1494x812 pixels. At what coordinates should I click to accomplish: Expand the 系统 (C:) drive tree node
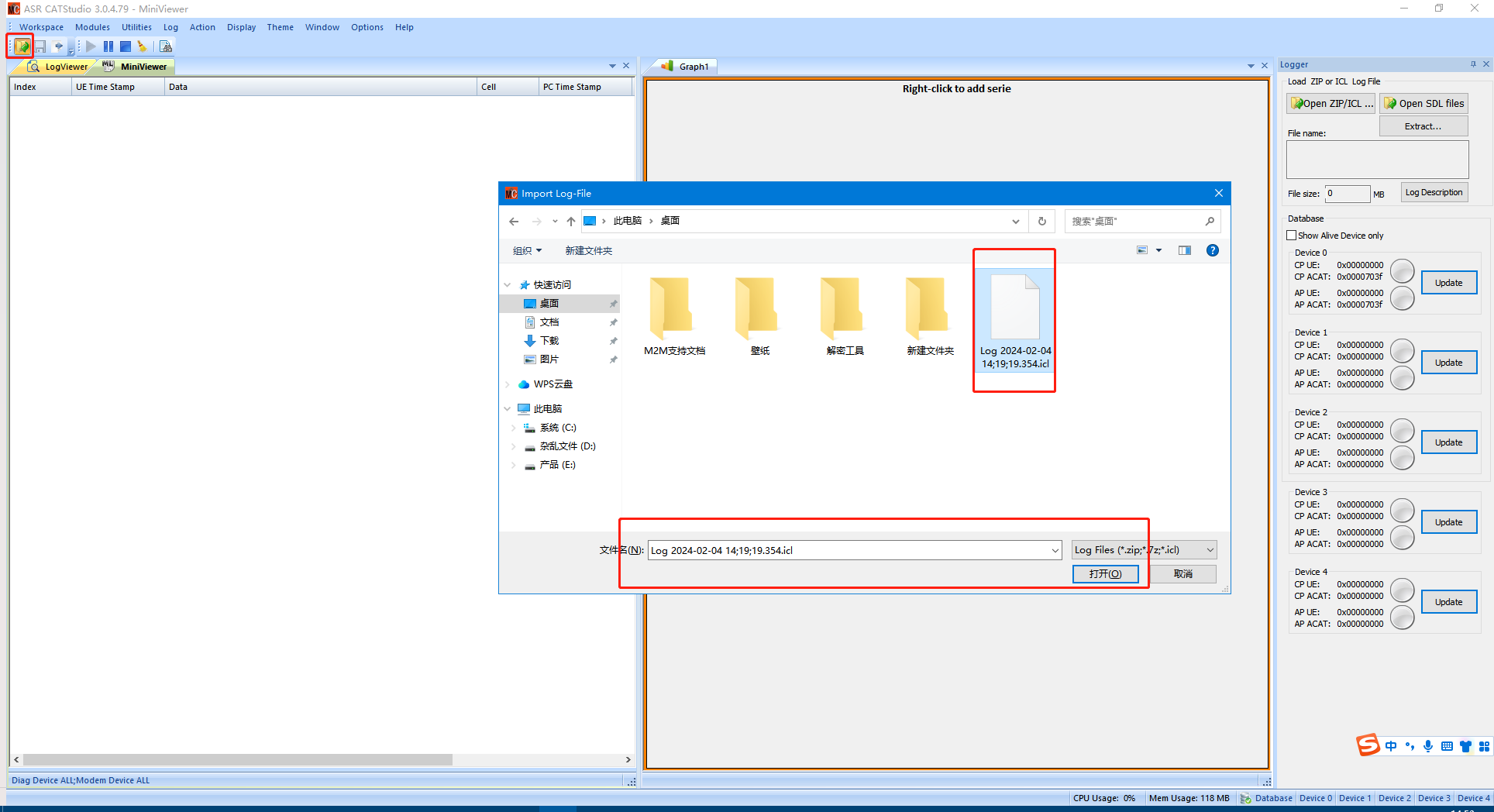513,428
